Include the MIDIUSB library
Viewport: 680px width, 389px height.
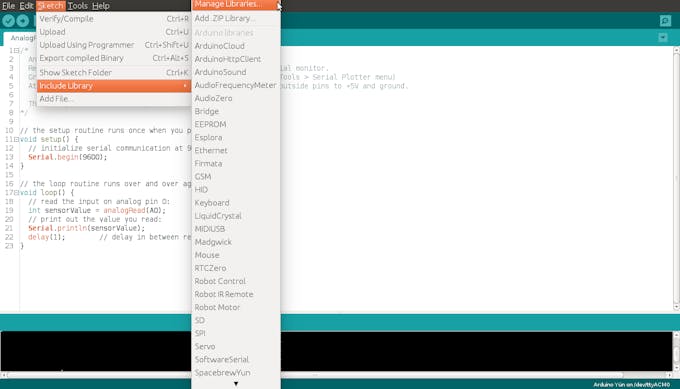point(236,229)
